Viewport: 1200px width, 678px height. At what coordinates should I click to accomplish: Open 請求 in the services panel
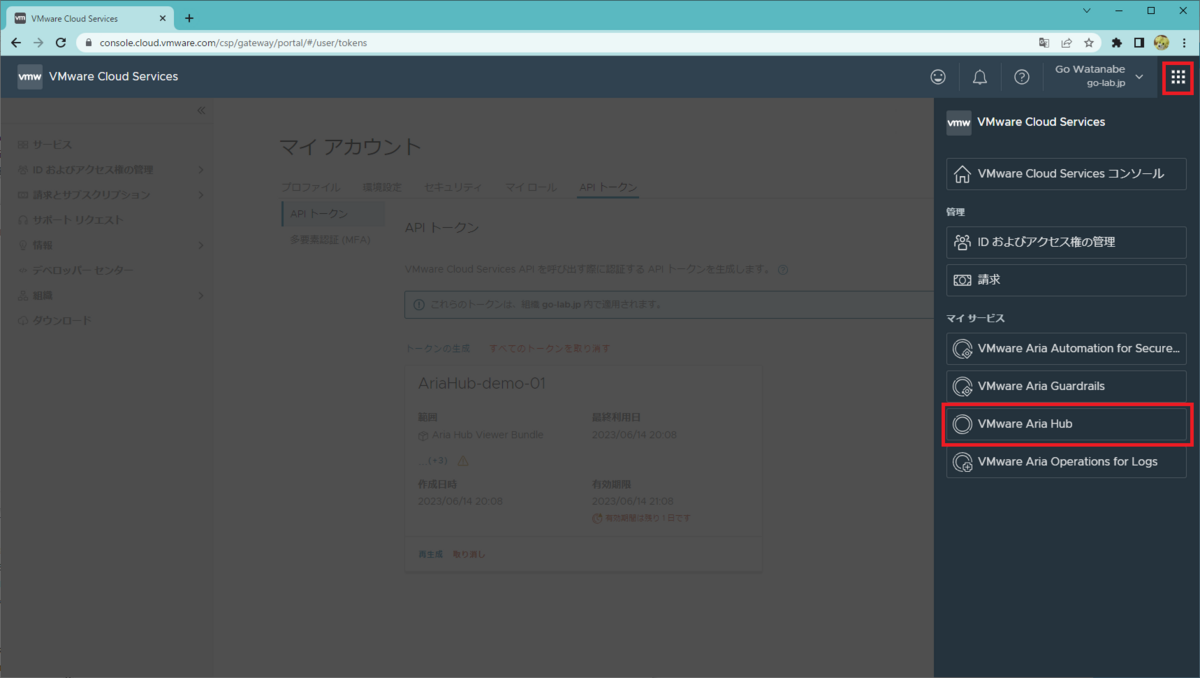coord(1066,280)
